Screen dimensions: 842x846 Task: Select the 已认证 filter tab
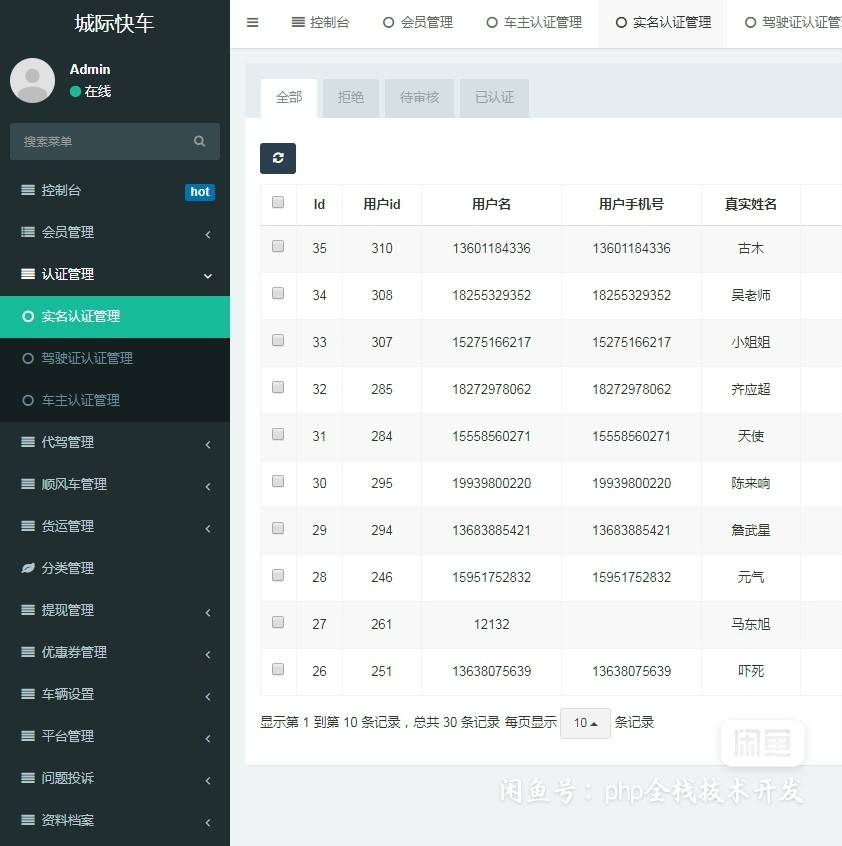(x=494, y=98)
